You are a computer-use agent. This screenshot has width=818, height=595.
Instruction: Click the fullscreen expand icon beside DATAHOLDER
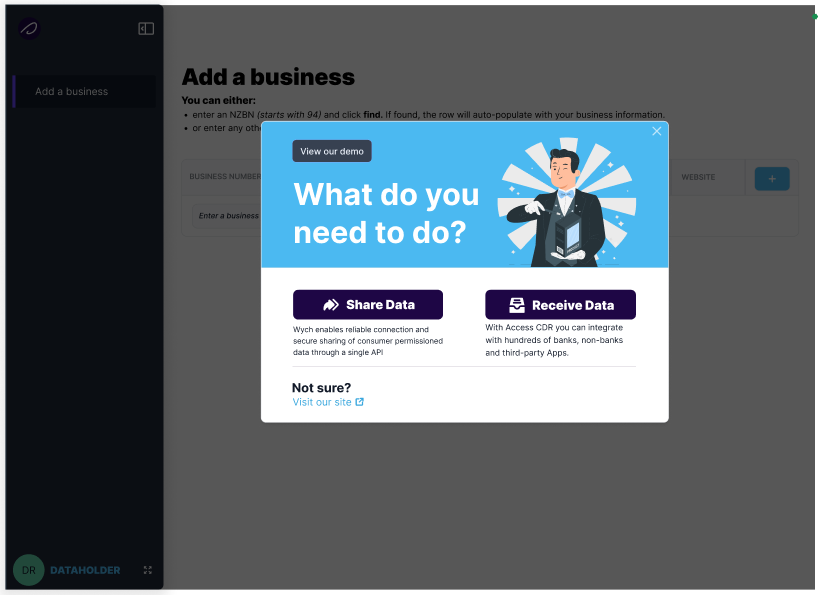tap(148, 570)
